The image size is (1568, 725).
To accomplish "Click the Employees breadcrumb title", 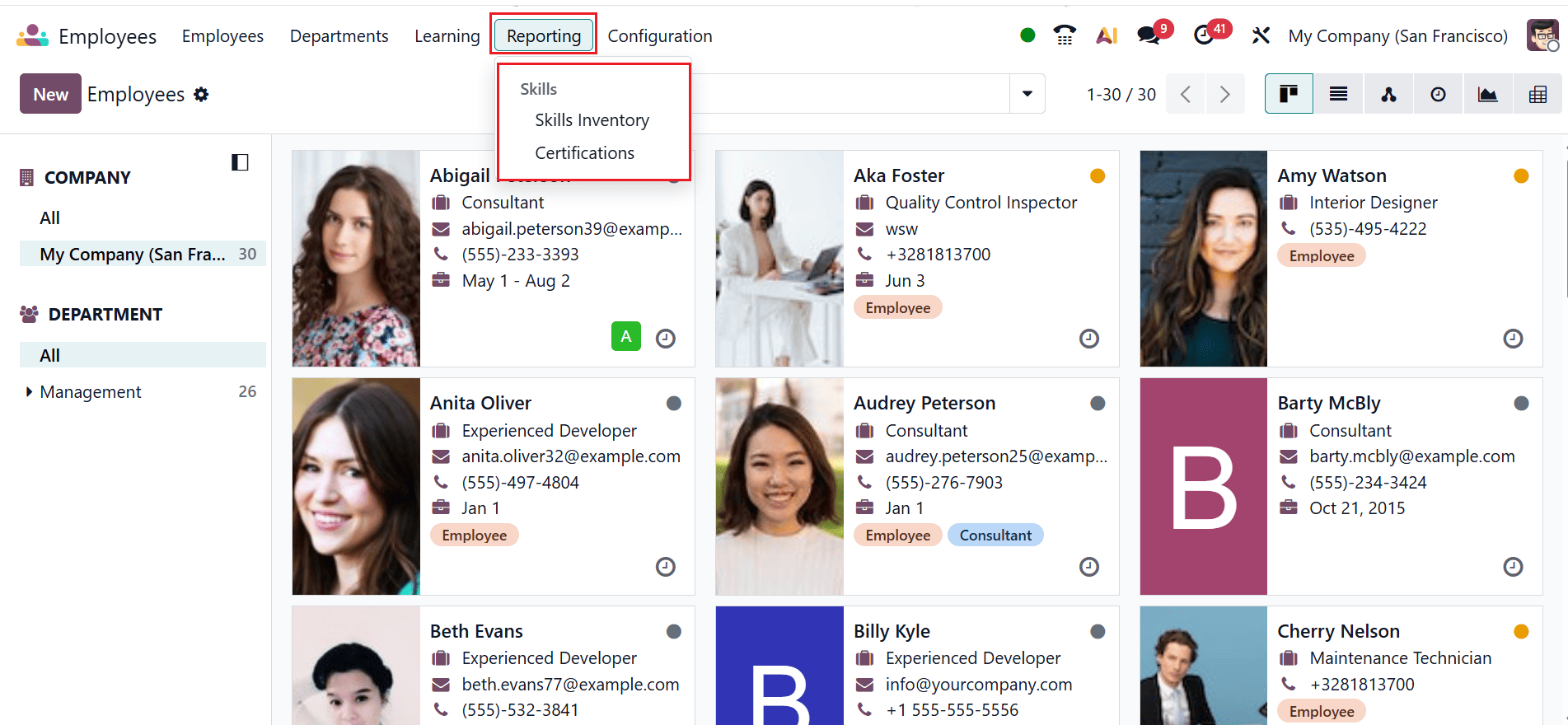I will [x=136, y=95].
